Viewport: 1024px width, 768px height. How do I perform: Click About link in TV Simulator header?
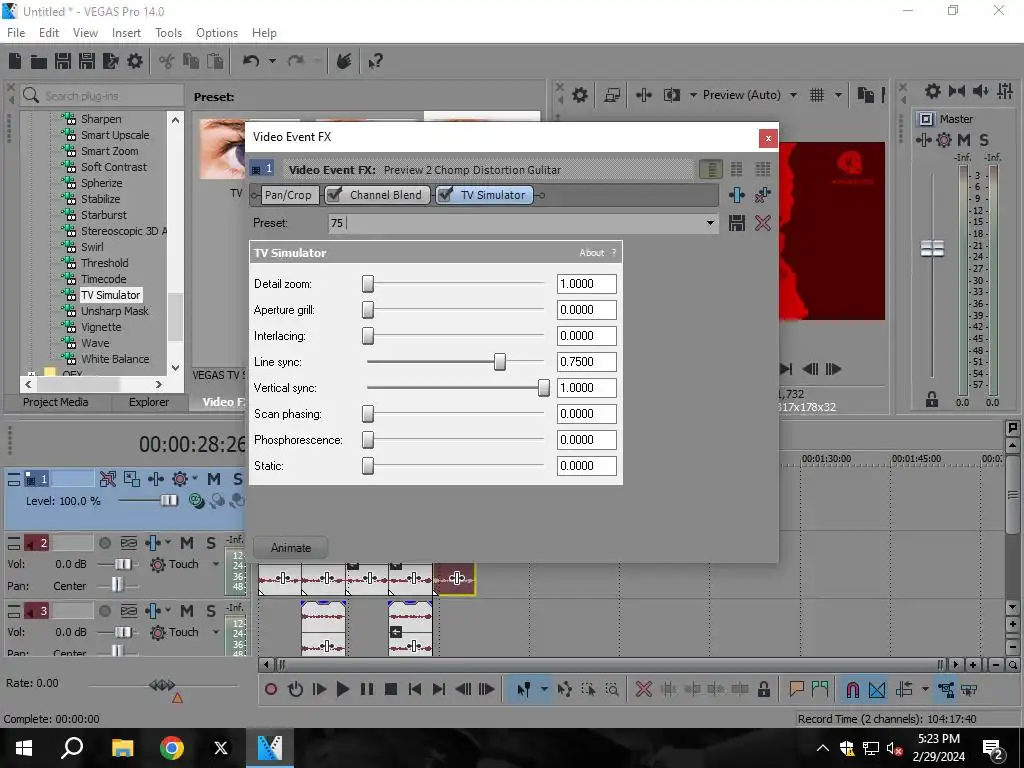click(592, 253)
